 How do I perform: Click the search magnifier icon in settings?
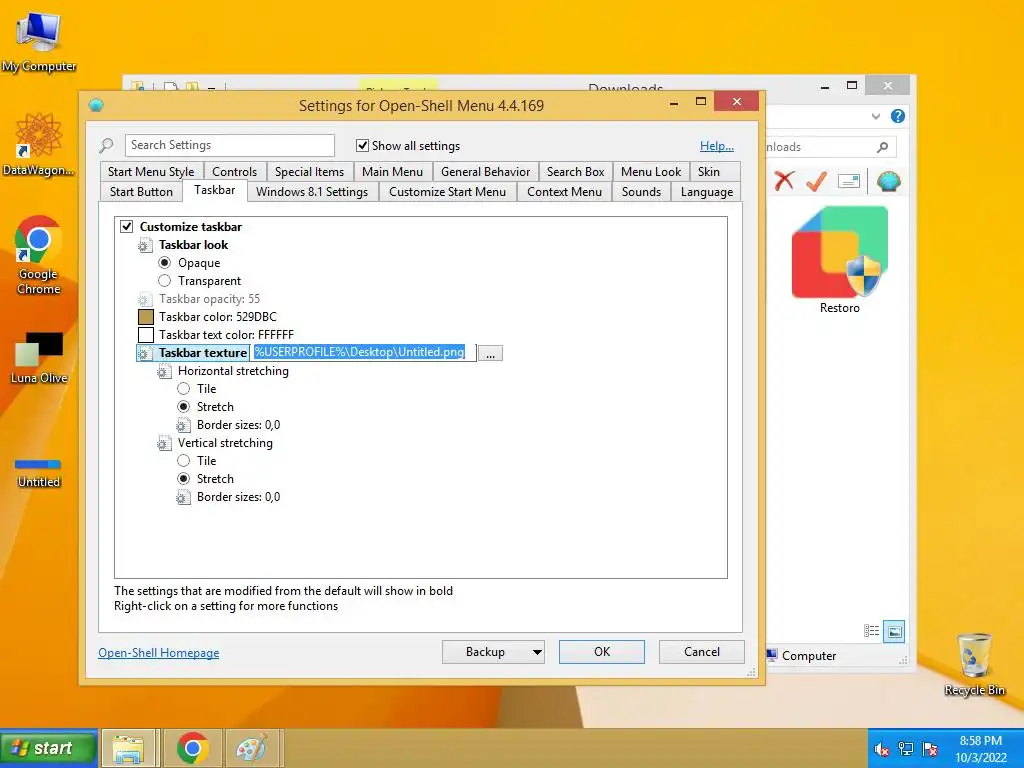point(106,146)
